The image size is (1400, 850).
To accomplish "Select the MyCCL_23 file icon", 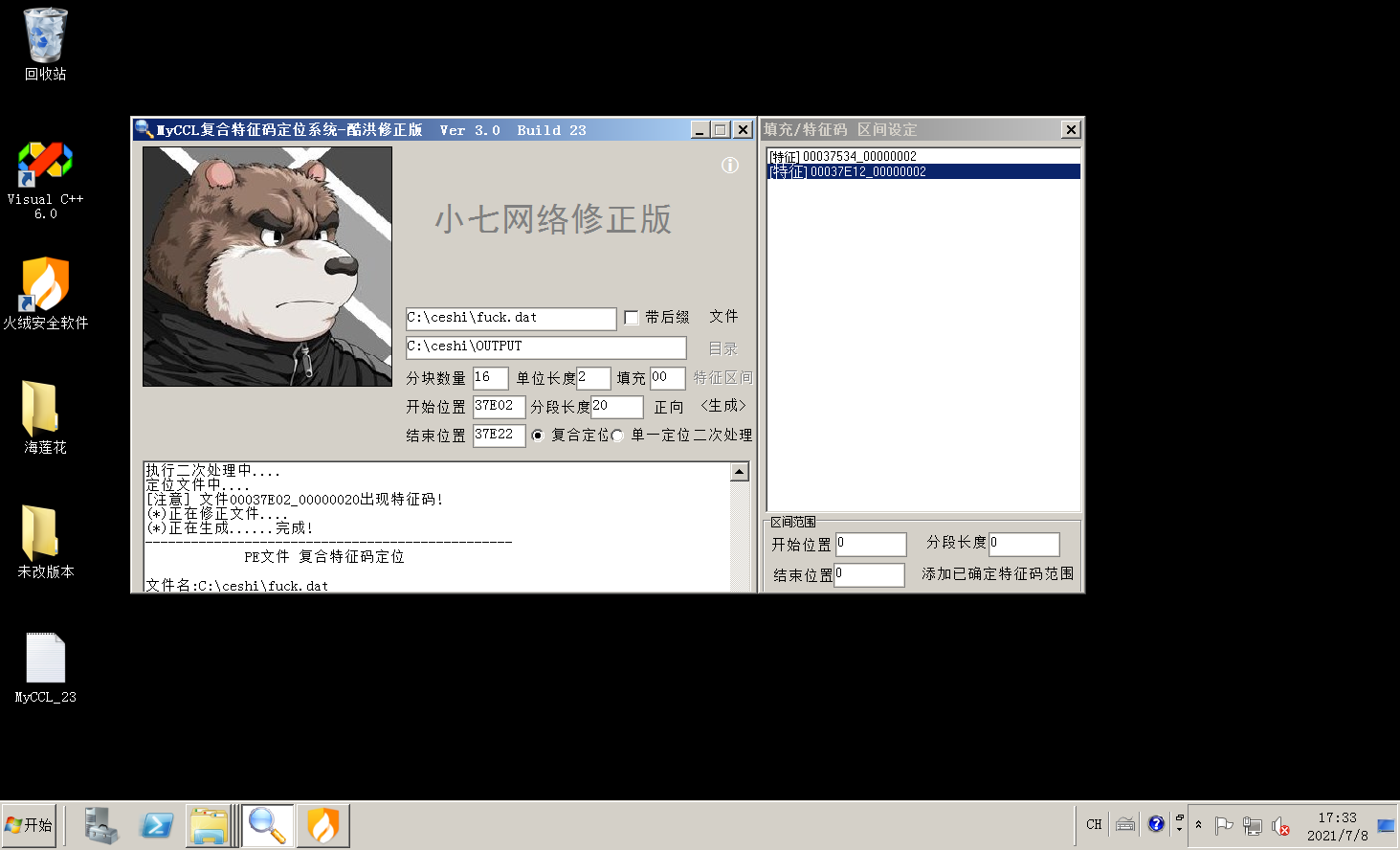I will pos(45,668).
